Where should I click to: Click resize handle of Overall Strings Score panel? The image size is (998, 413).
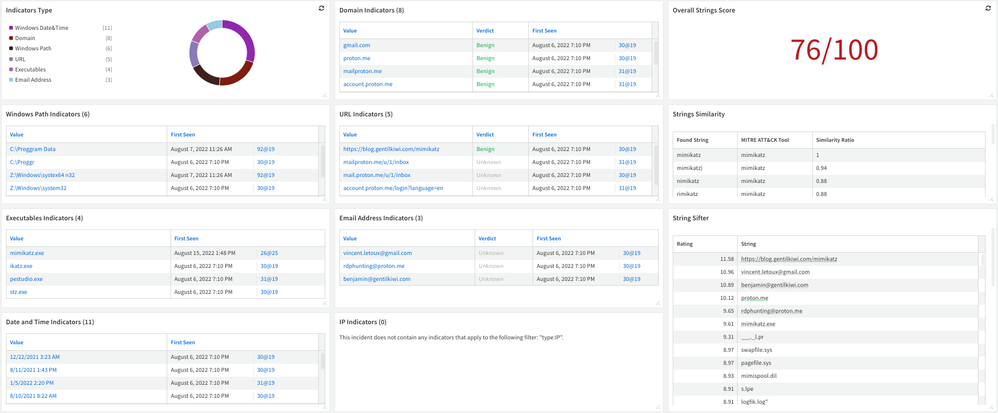point(991,95)
